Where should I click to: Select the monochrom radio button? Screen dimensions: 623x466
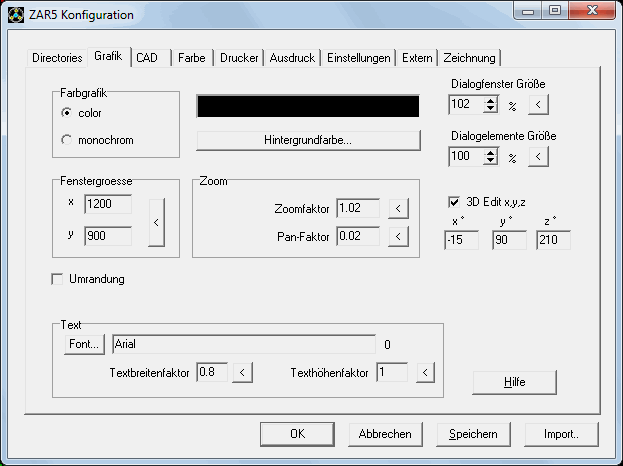[x=67, y=140]
